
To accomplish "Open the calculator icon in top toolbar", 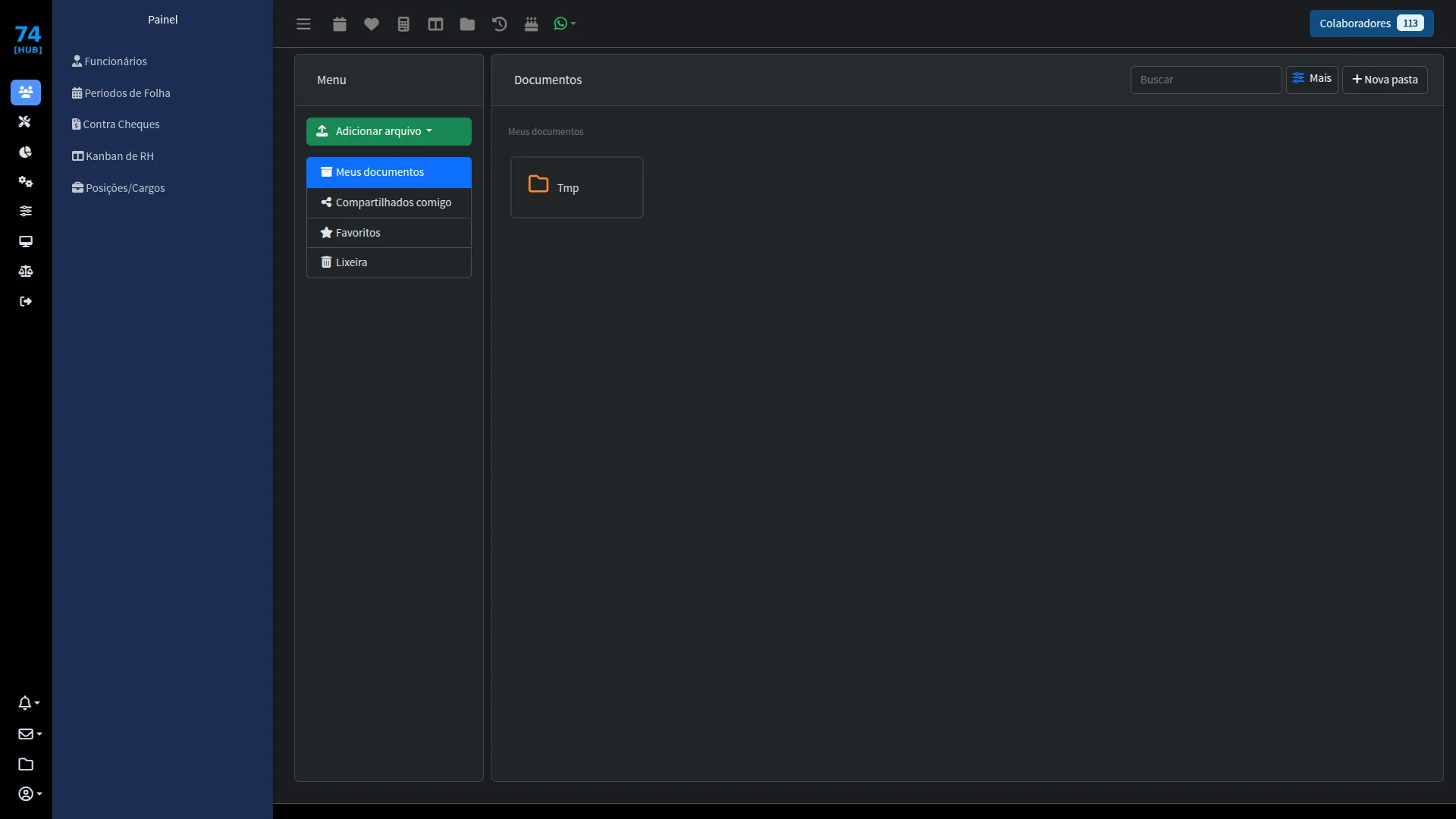I will coord(403,24).
